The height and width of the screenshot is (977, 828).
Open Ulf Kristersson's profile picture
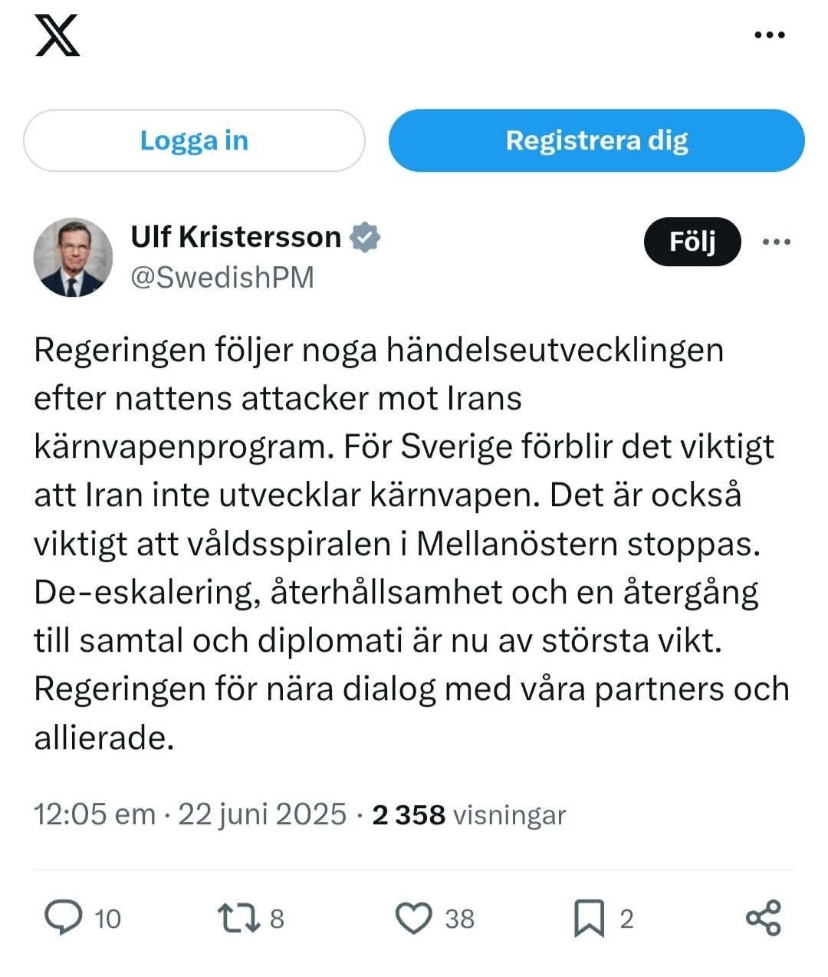tap(73, 257)
